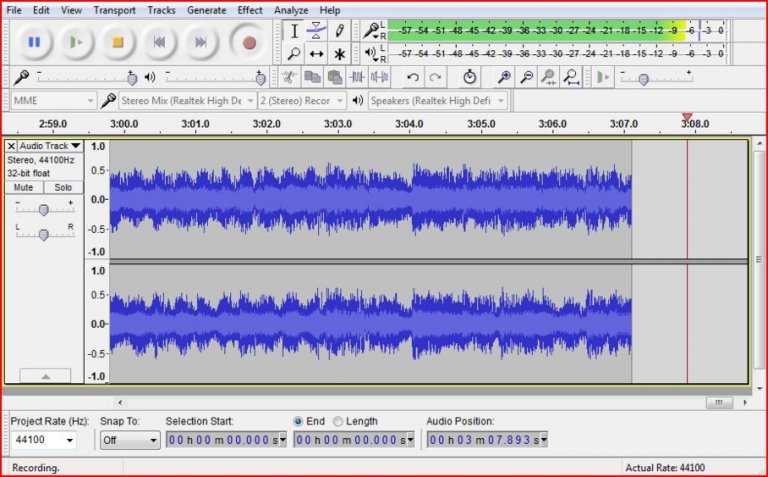This screenshot has height=477, width=768.
Task: Open the Effect menu
Action: 250,10
